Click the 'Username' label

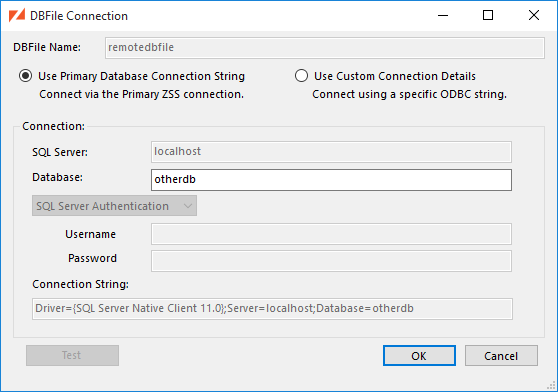tap(90, 234)
